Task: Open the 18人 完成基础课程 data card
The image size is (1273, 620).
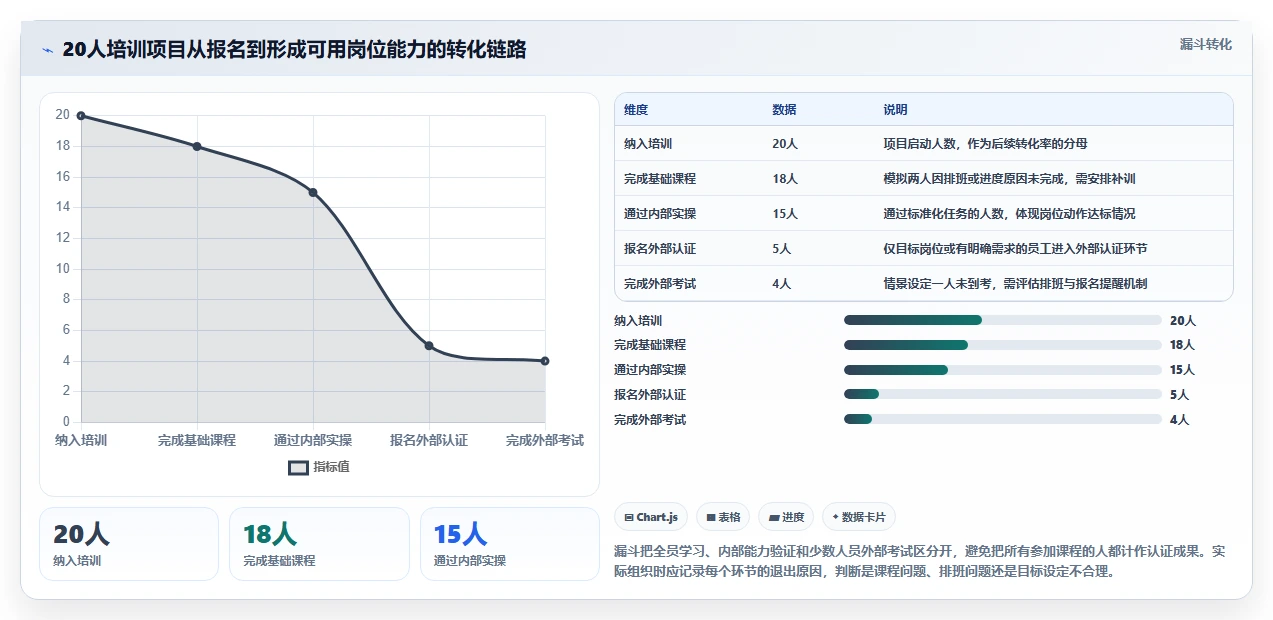Action: point(320,544)
